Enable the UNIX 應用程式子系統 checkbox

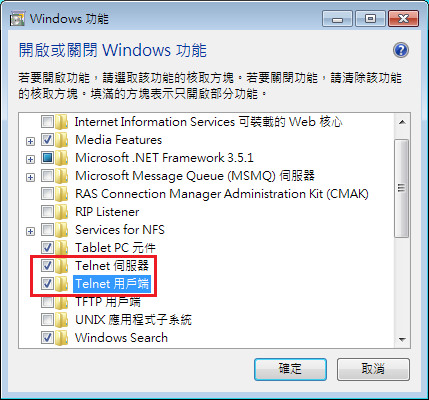pyautogui.click(x=47, y=320)
